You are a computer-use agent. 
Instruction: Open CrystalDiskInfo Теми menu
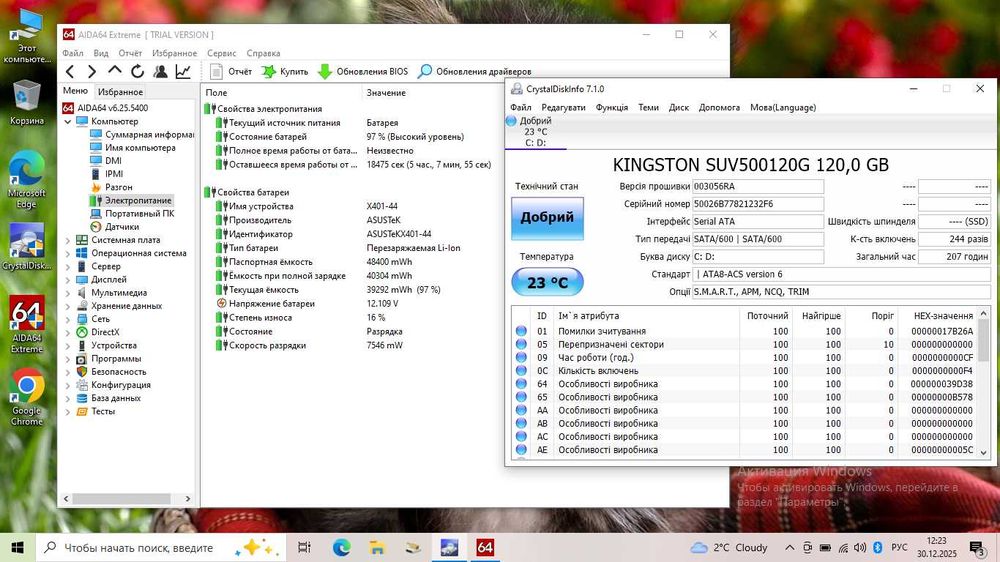pos(648,107)
